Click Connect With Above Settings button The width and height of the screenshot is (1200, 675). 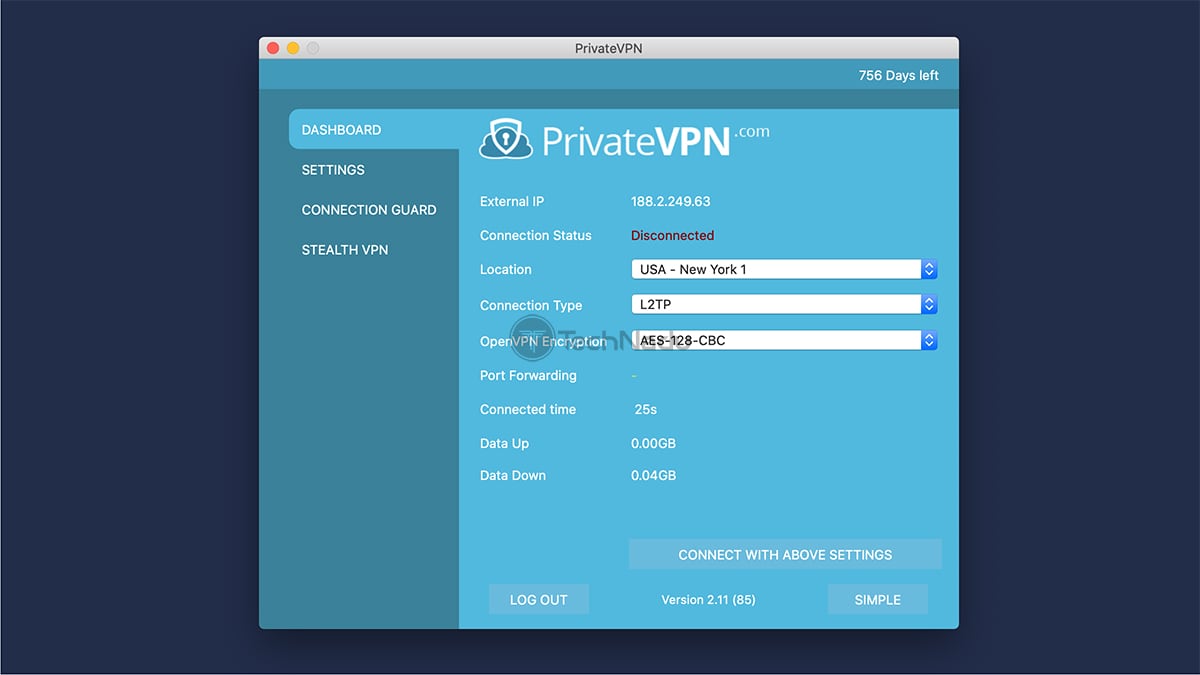pyautogui.click(x=785, y=555)
